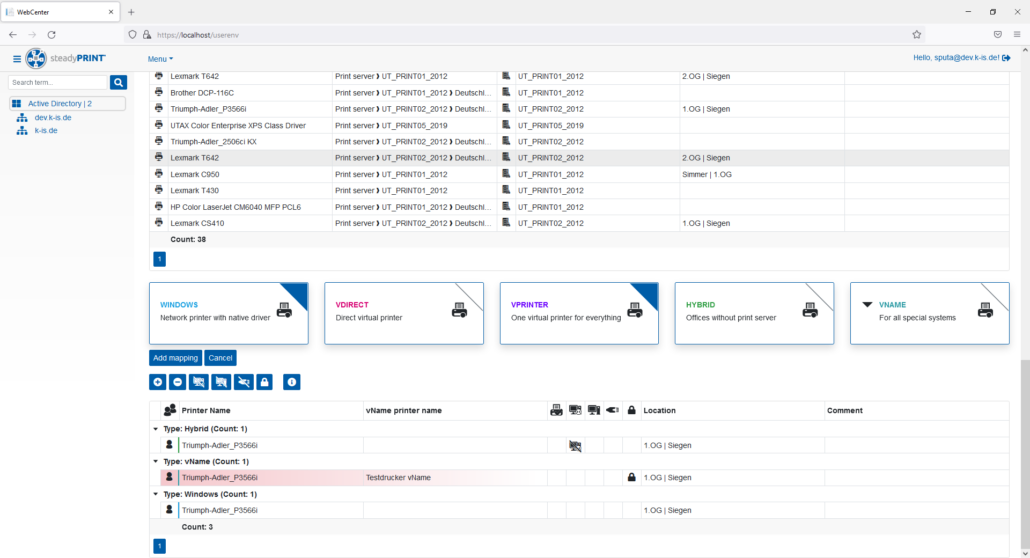
Task: Select Active Directory | 2 in the sidebar
Action: click(67, 103)
